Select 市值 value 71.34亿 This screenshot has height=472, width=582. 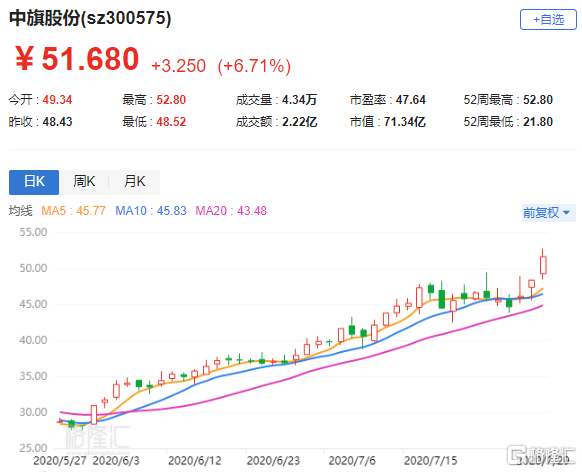404,122
